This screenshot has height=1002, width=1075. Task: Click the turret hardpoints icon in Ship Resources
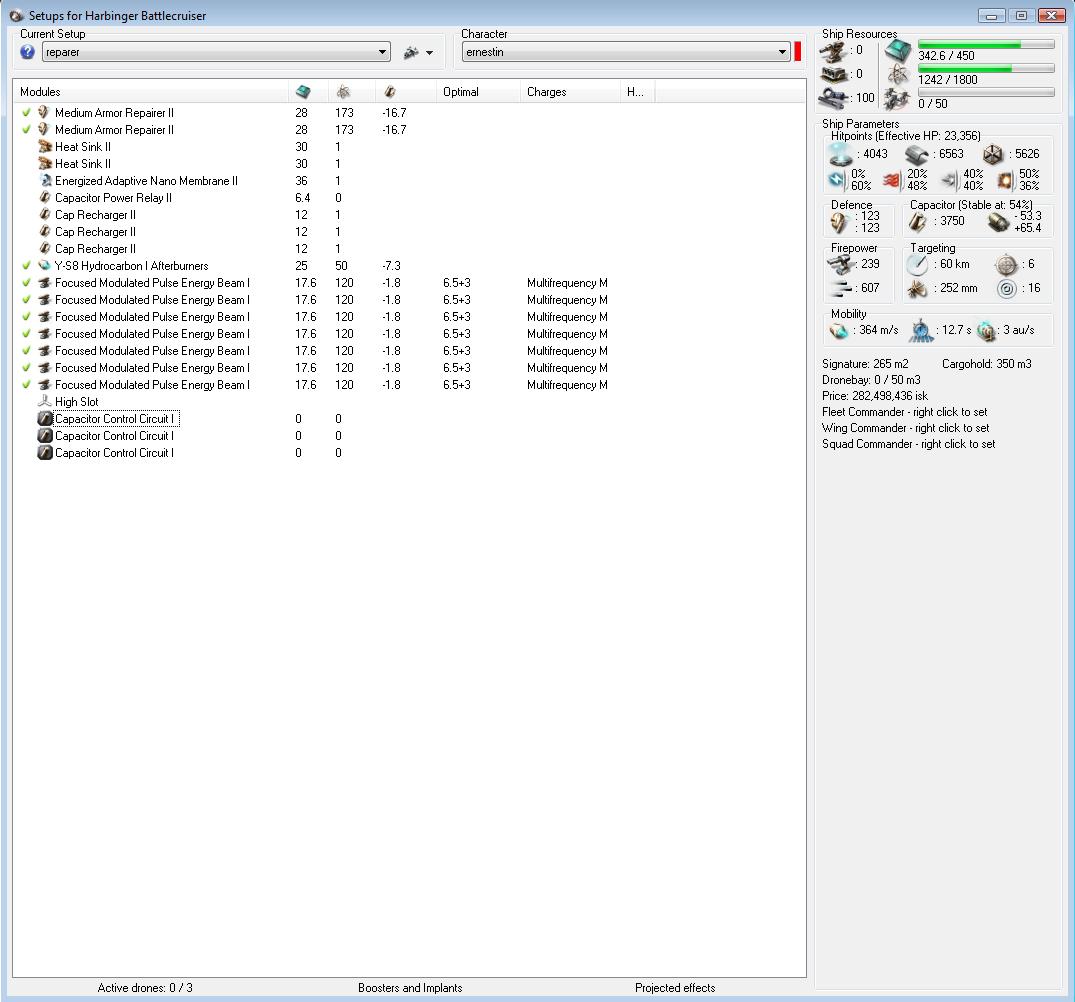[834, 51]
